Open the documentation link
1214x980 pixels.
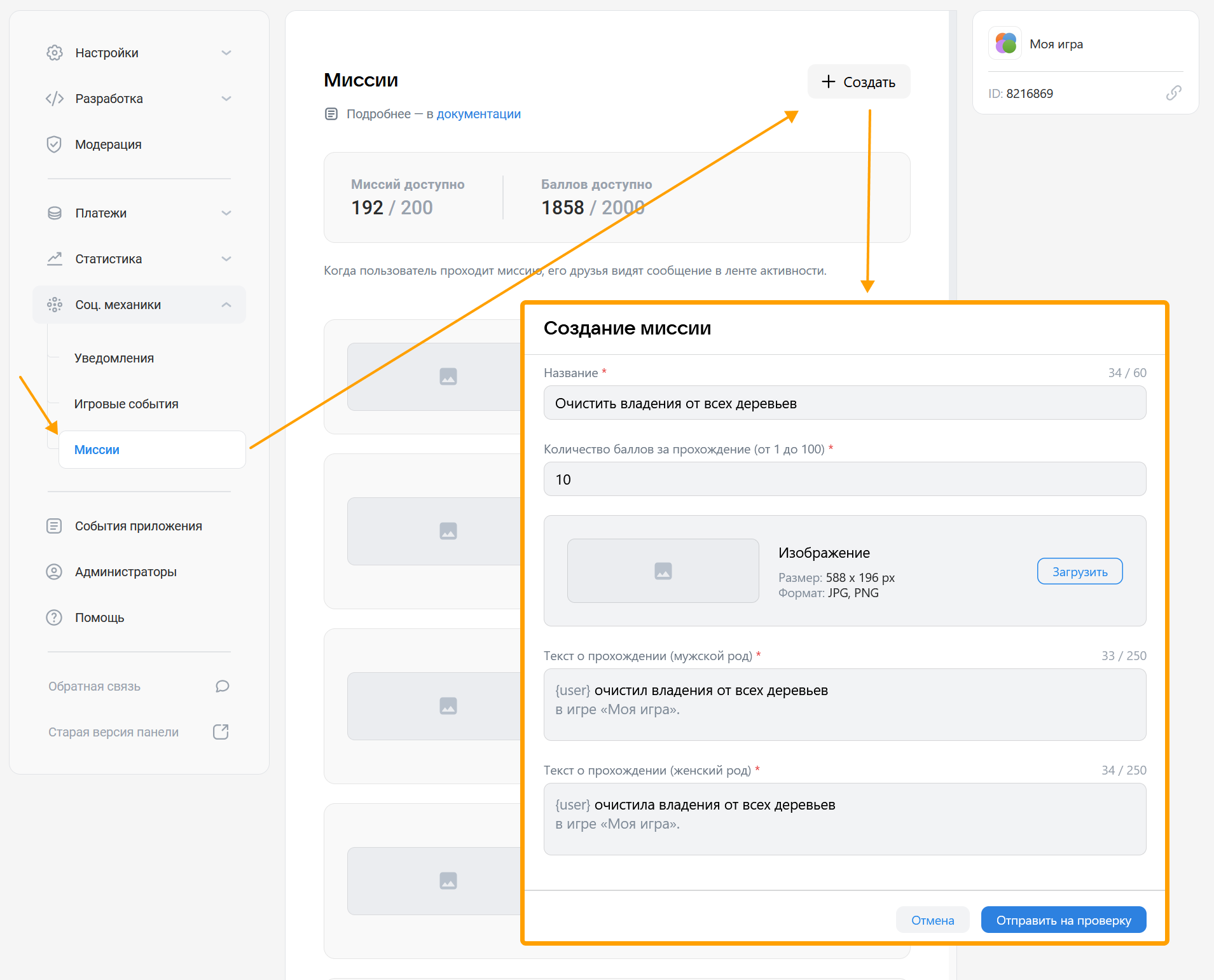478,114
